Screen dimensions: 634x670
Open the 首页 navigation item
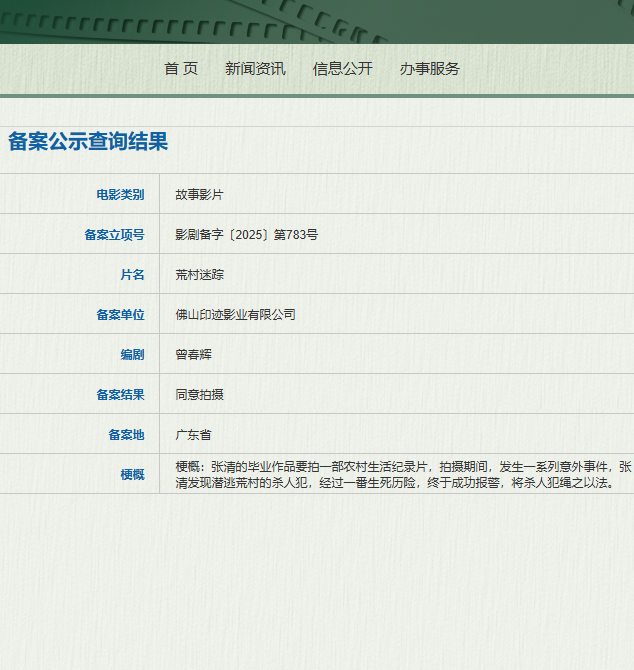tap(181, 69)
